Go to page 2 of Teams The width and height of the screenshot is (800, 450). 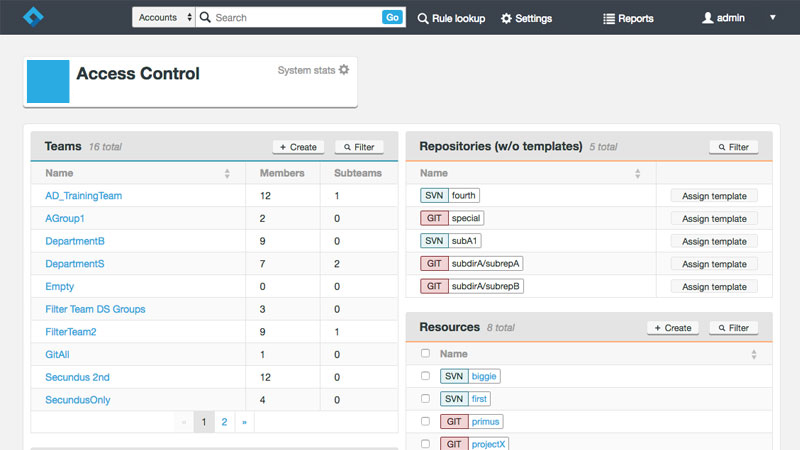[x=224, y=422]
